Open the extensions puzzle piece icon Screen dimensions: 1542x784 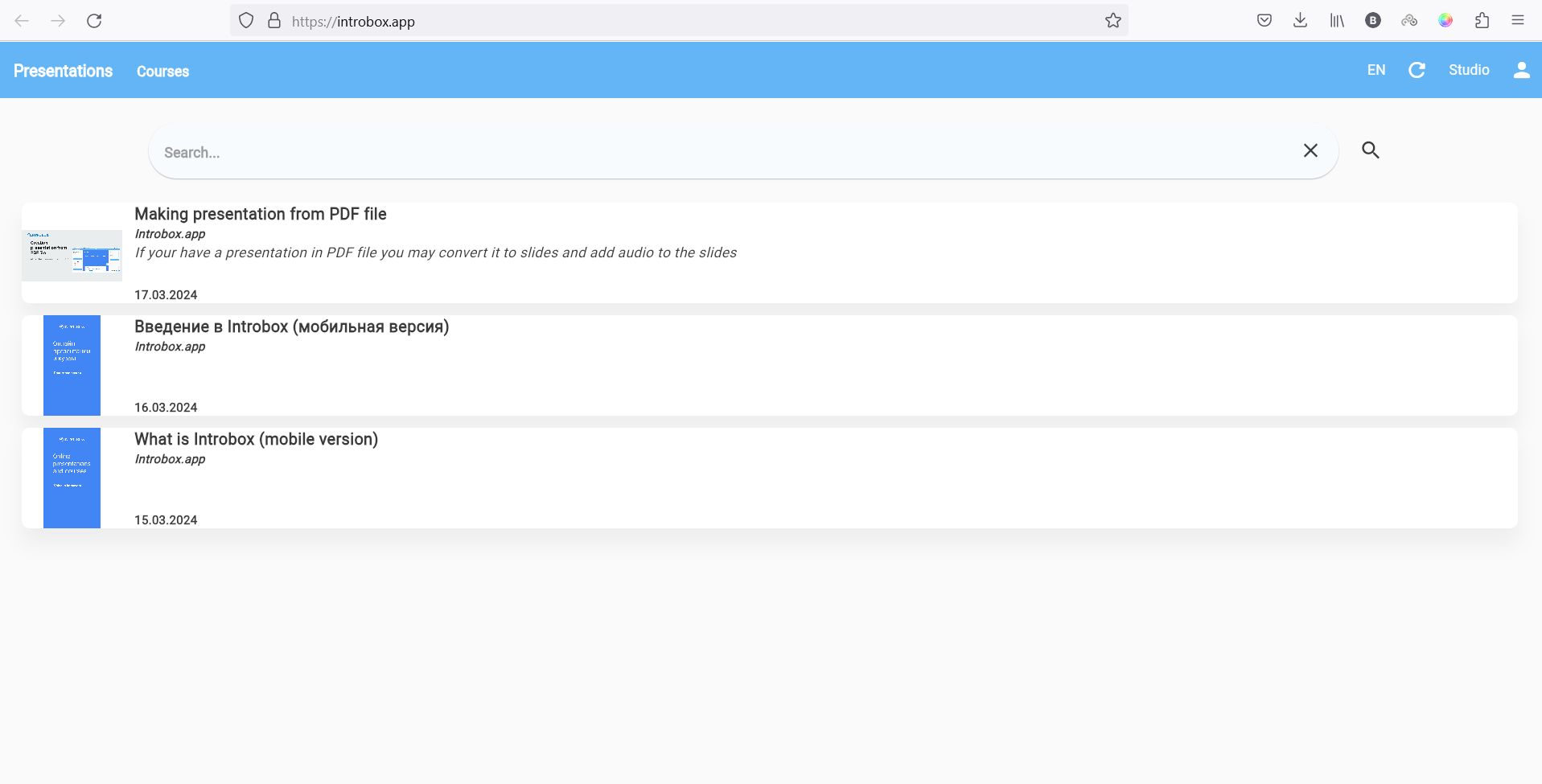(x=1482, y=21)
